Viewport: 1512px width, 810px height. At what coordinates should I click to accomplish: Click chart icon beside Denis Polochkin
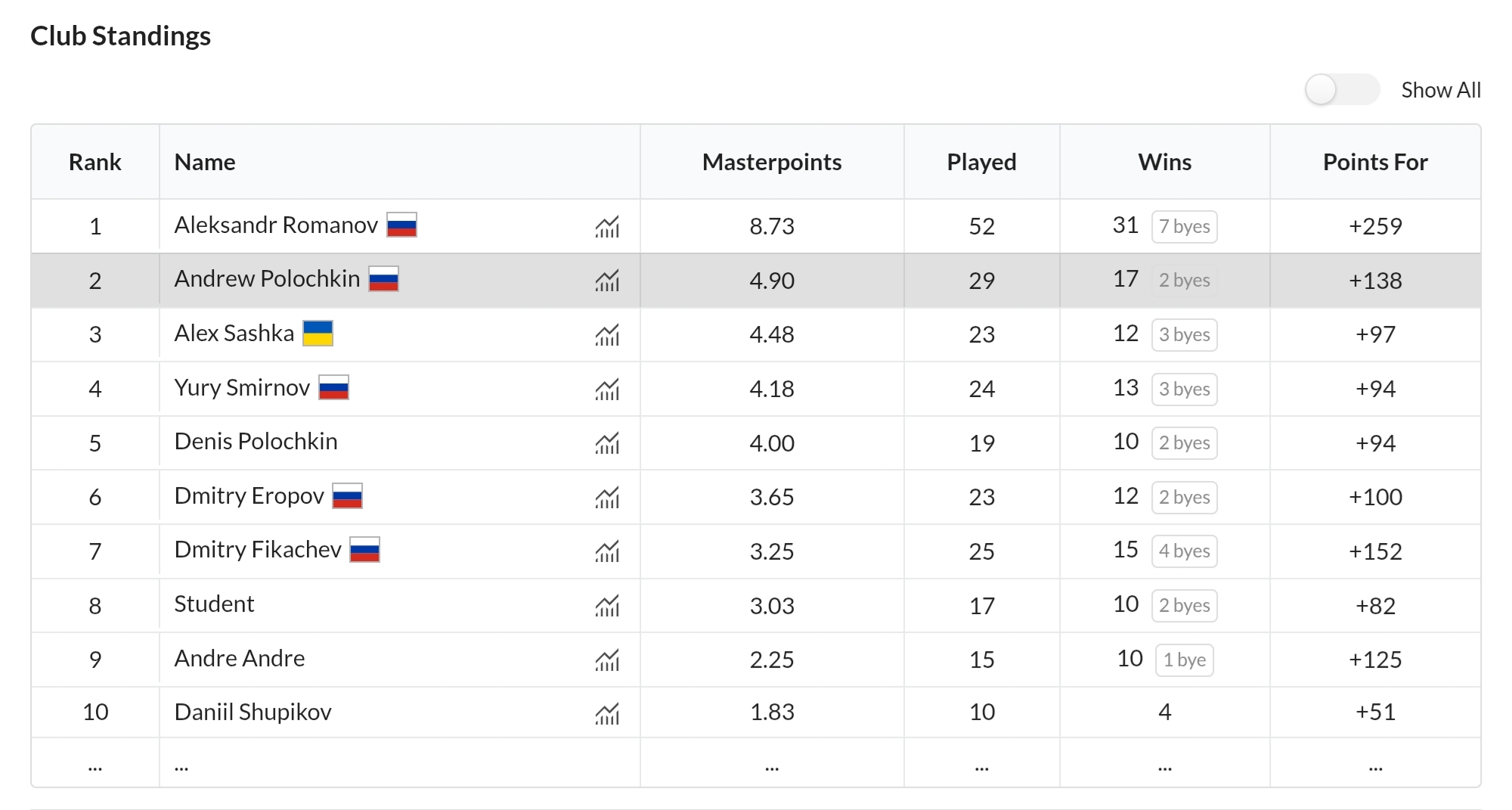click(x=607, y=443)
